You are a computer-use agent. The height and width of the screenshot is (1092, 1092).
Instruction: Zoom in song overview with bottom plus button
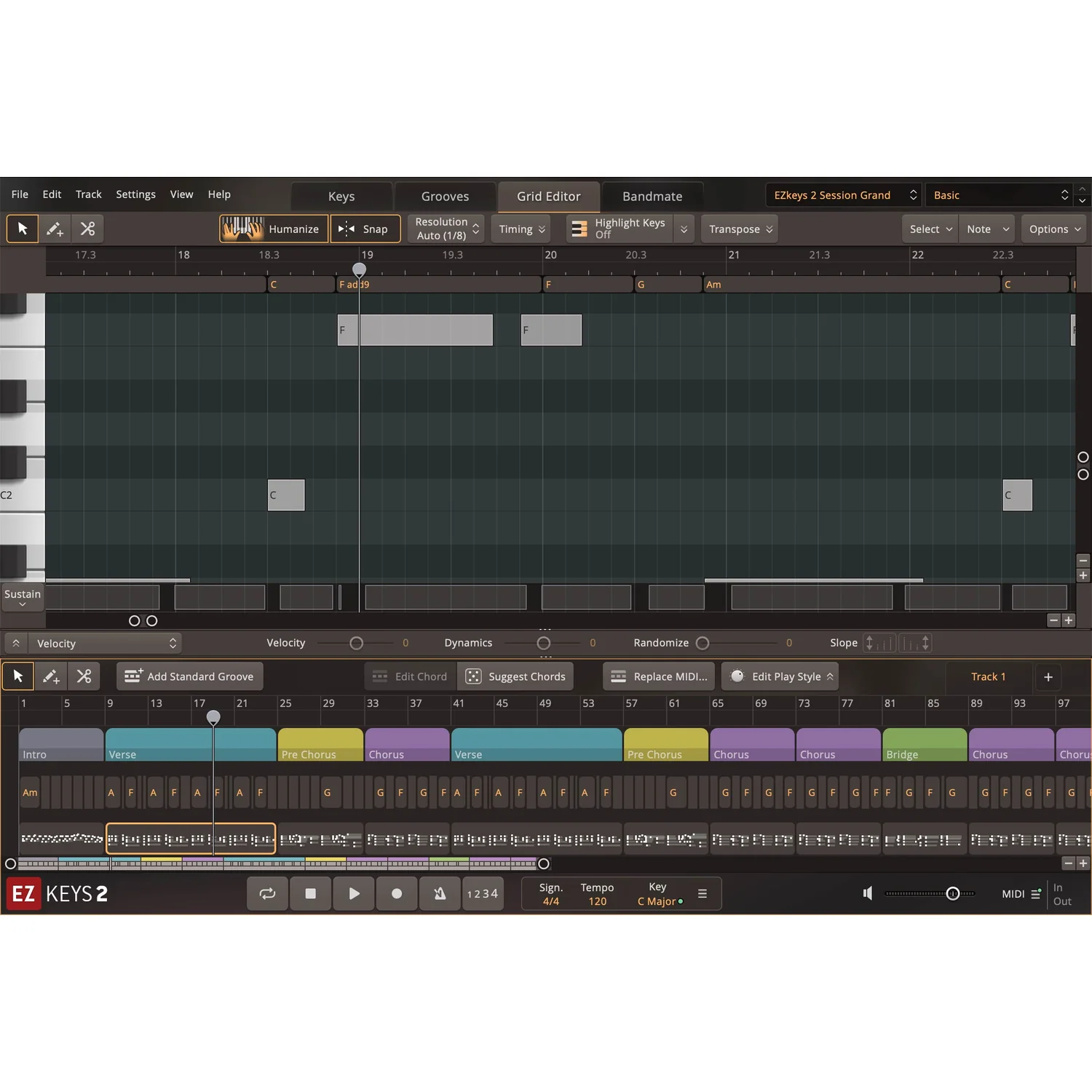click(1083, 863)
